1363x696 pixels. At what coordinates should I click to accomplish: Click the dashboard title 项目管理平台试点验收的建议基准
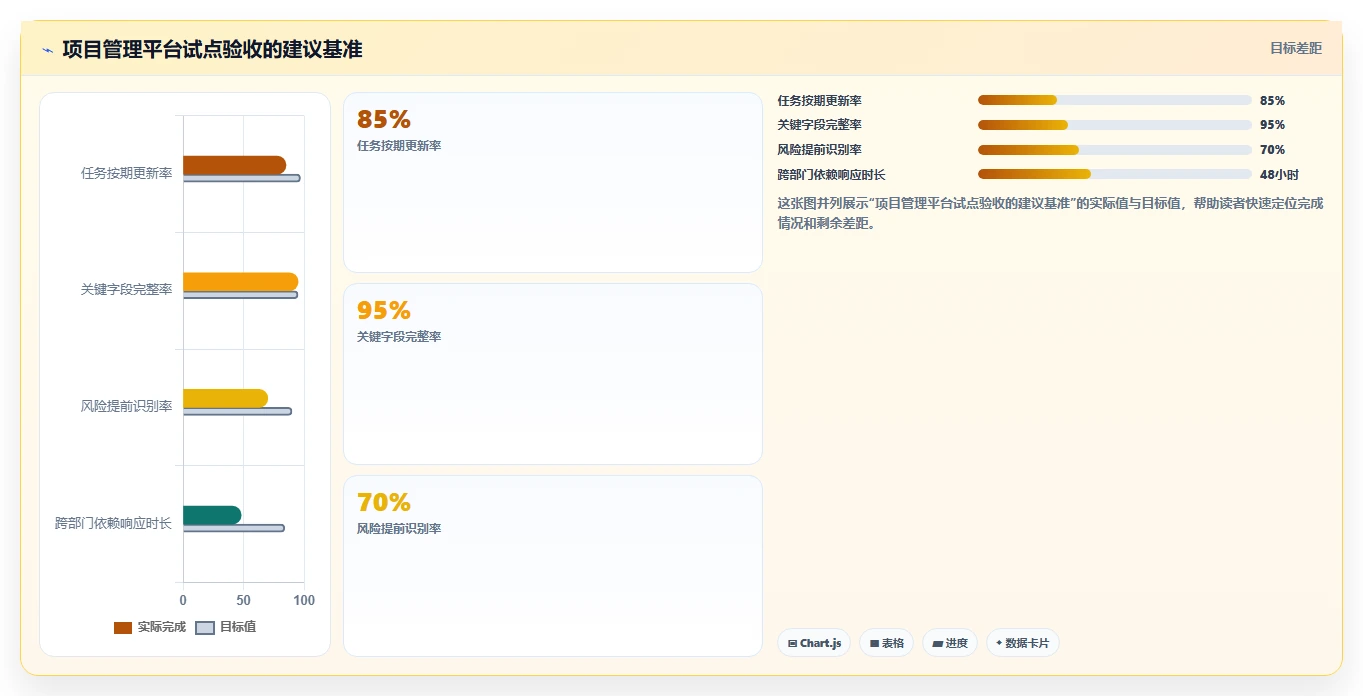click(x=212, y=49)
